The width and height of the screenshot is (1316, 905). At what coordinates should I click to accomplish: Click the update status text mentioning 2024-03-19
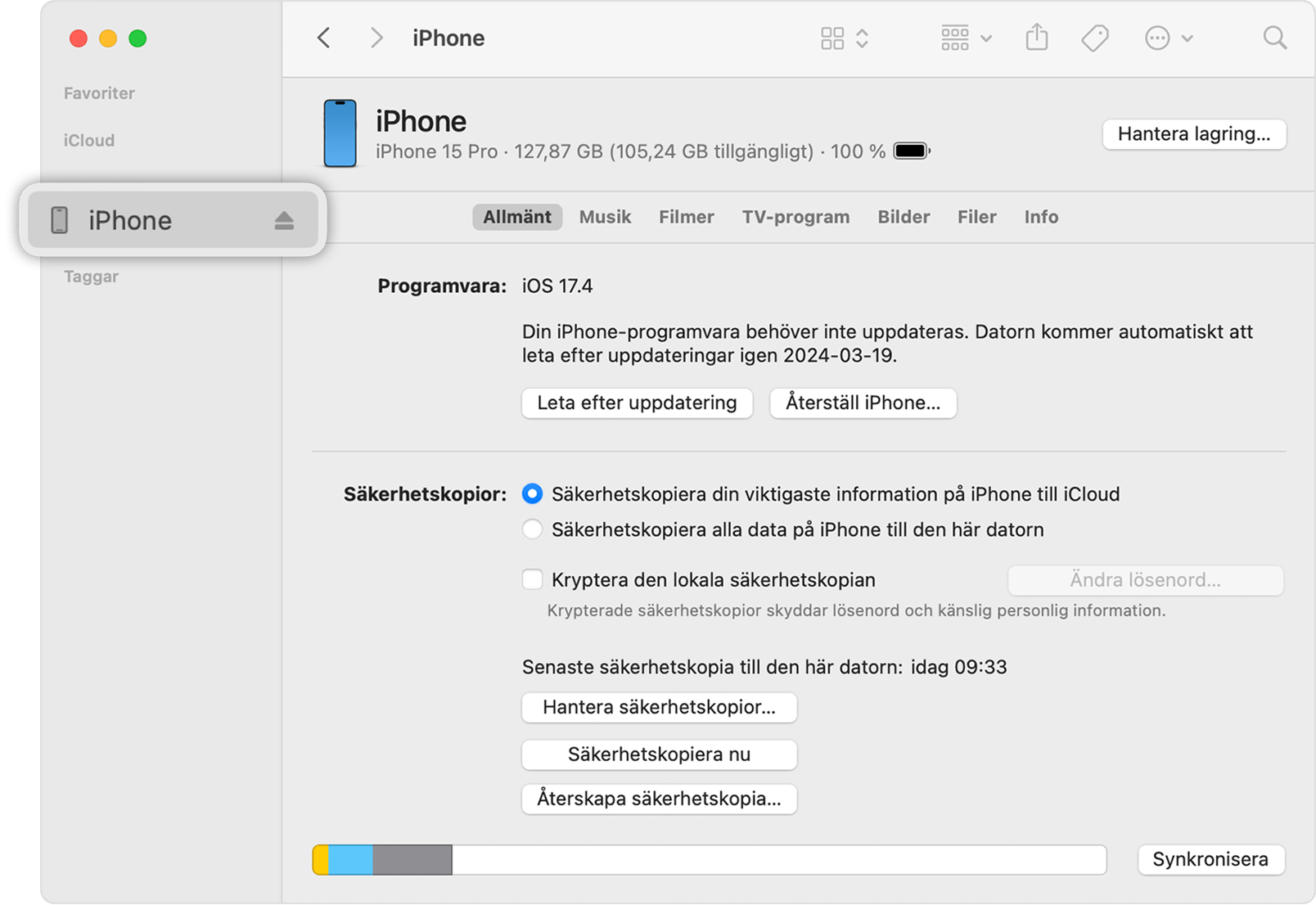[887, 344]
